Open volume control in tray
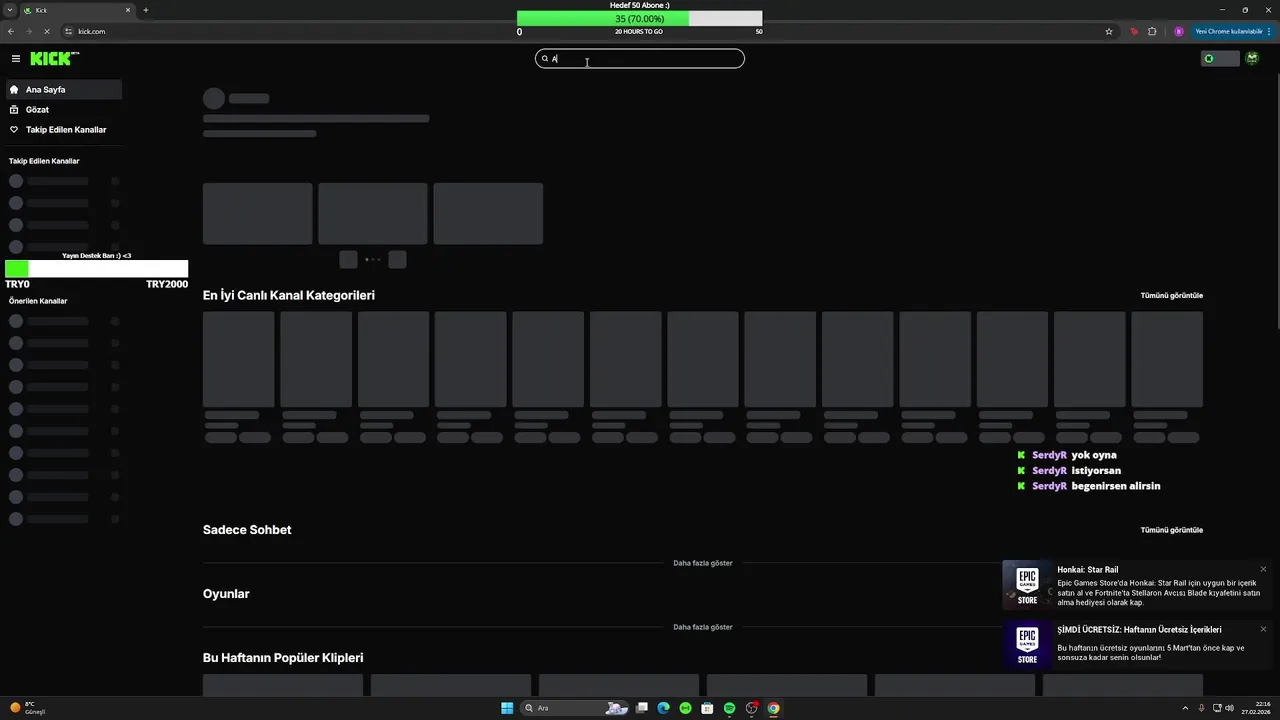The width and height of the screenshot is (1280, 720). click(x=1229, y=708)
